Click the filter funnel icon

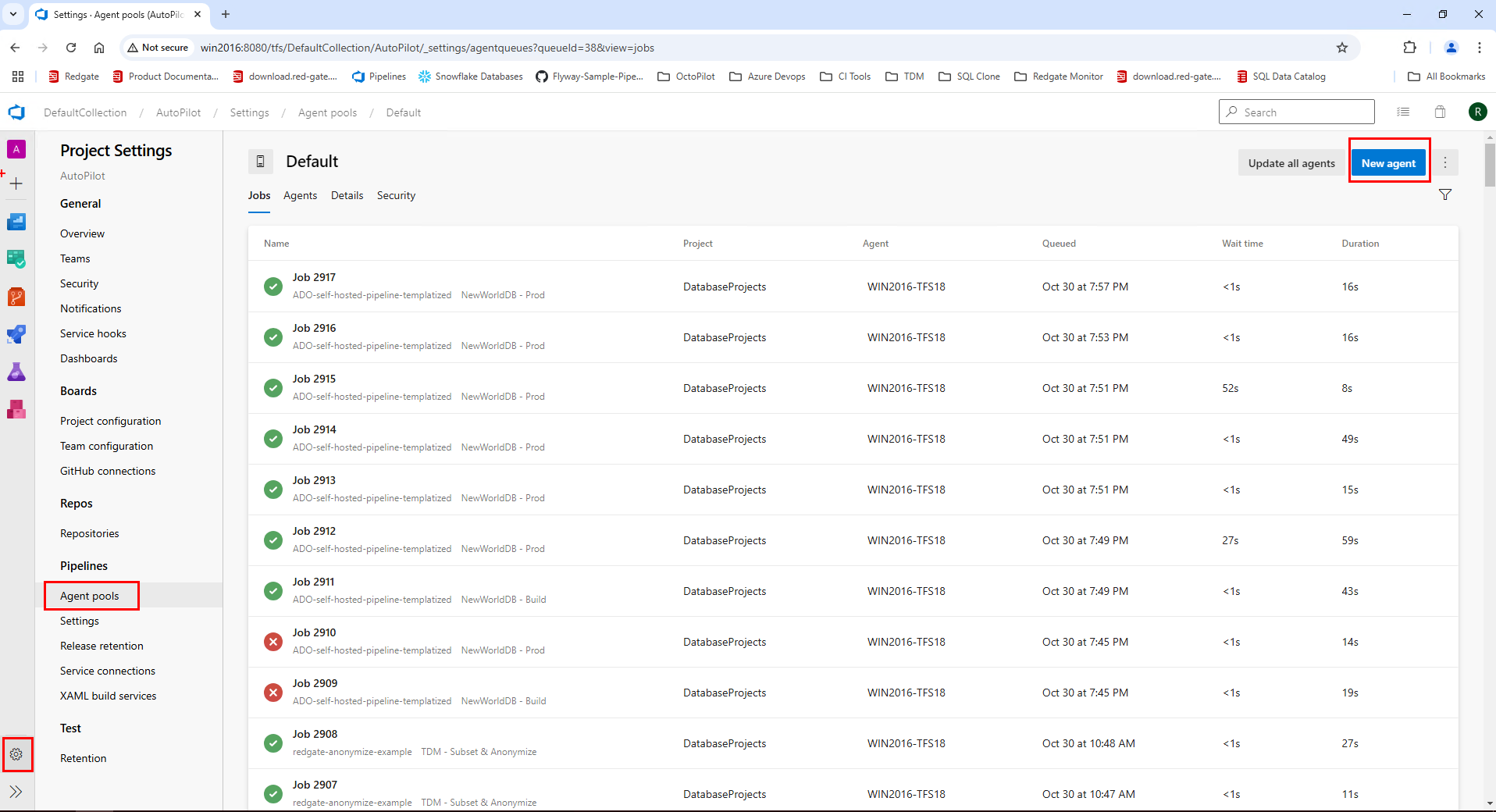tap(1445, 194)
